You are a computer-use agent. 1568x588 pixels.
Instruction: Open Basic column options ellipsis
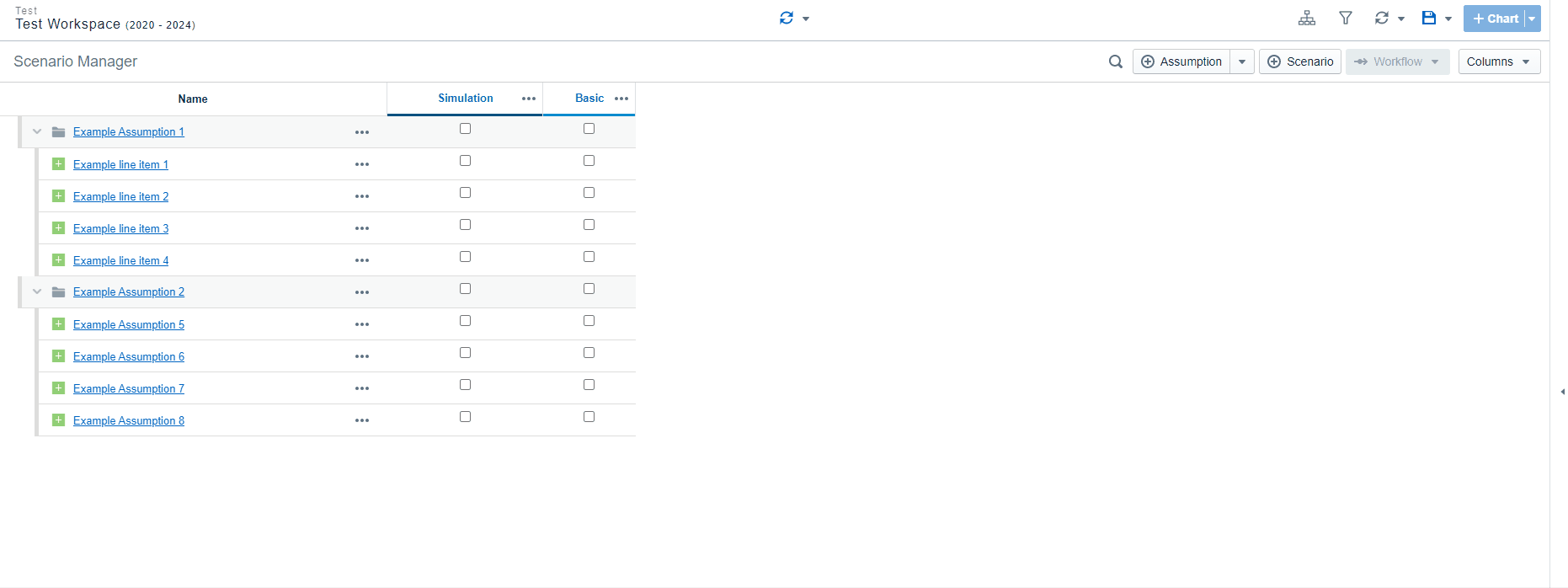(621, 99)
